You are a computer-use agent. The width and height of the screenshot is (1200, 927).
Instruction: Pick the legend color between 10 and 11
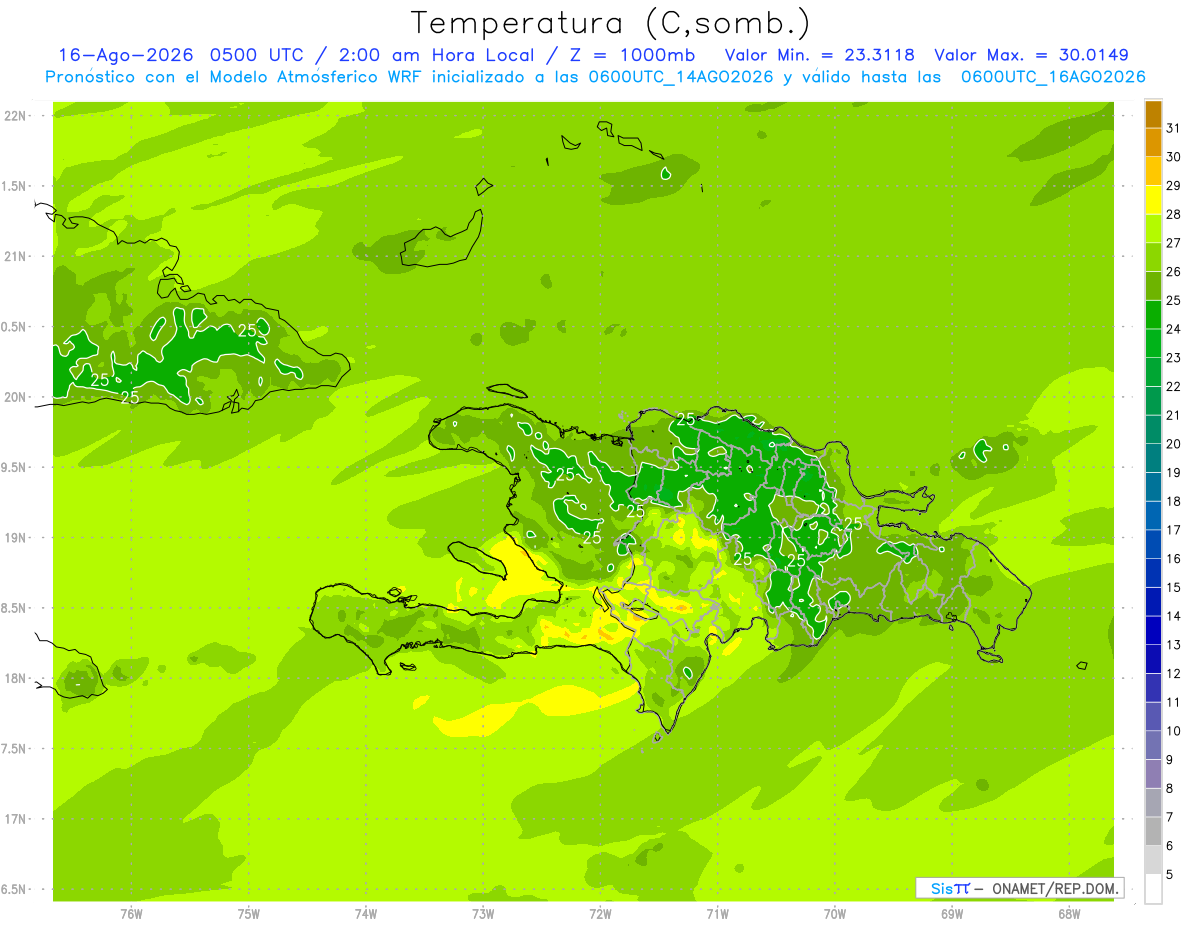click(1153, 716)
